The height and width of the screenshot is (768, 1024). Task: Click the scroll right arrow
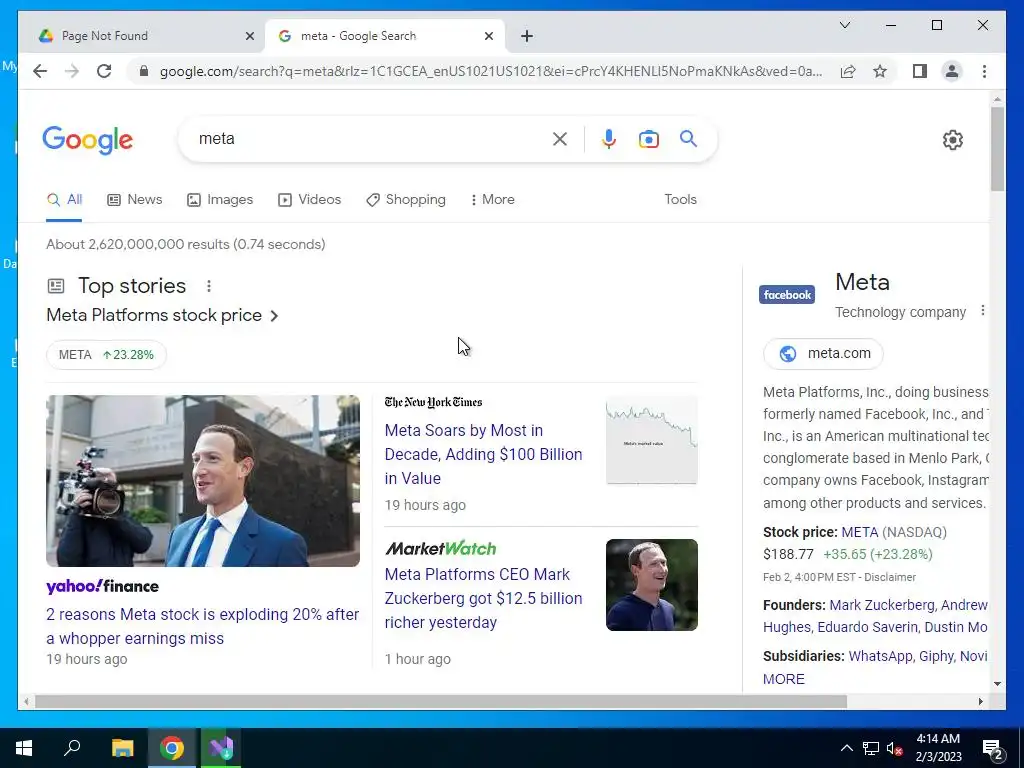coord(980,701)
